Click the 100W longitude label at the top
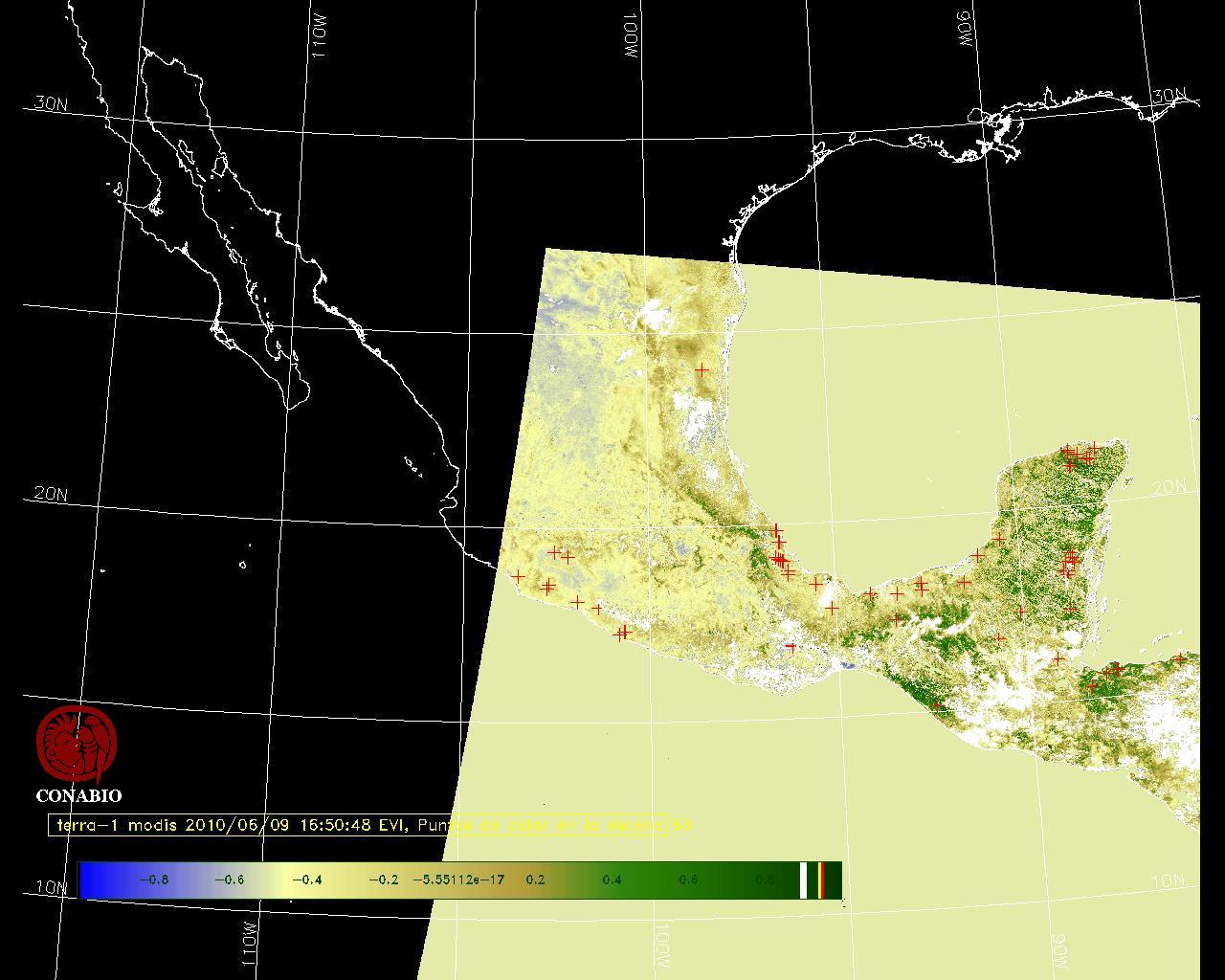Image resolution: width=1225 pixels, height=980 pixels. tap(632, 38)
